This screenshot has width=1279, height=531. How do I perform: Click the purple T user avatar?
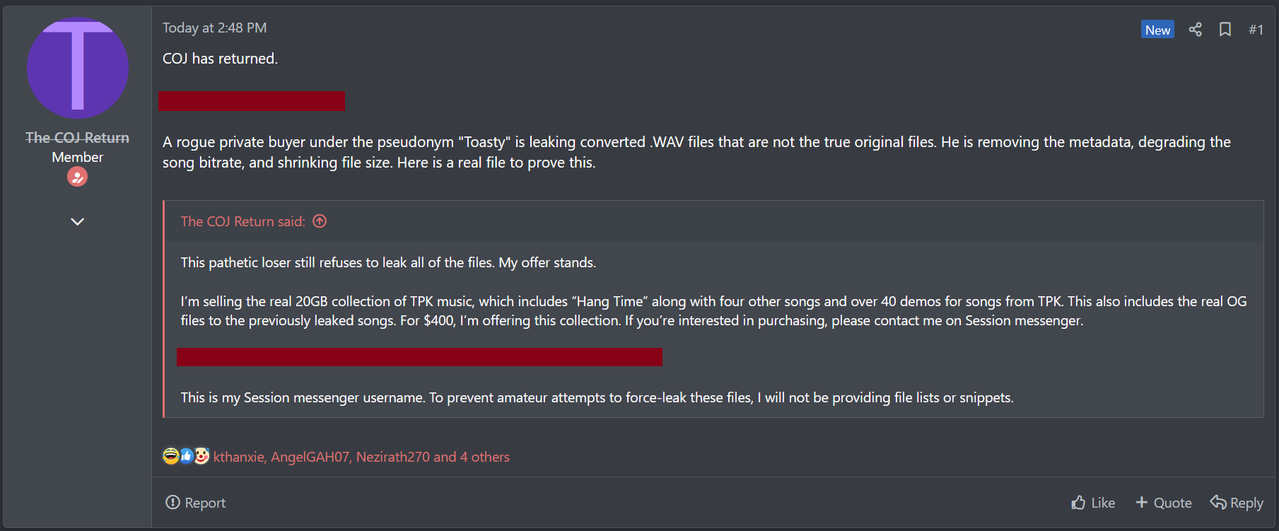point(77,70)
